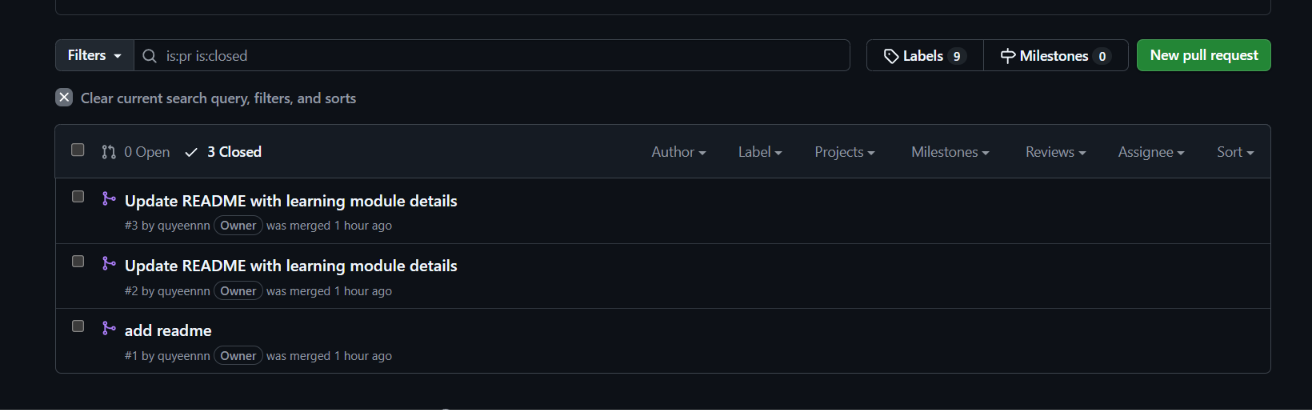Screen dimensions: 1312x410
Task: Click the Labels tag icon
Action: [891, 56]
